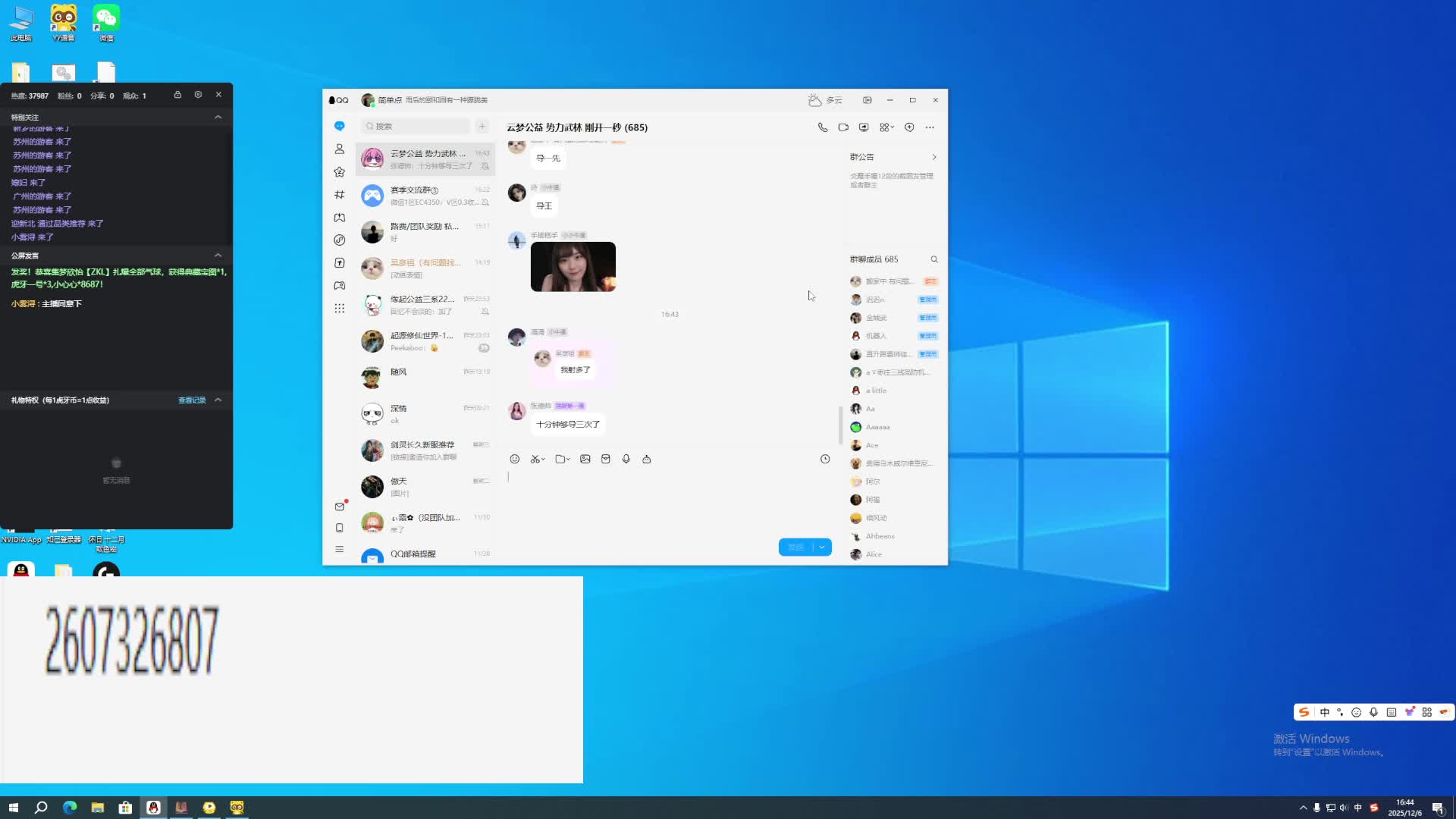The height and width of the screenshot is (819, 1456).
Task: Open the 随风 conversation
Action: coord(425,378)
